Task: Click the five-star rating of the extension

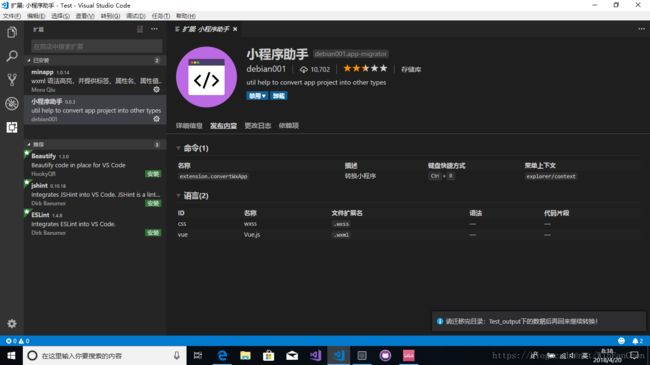Action: coord(365,68)
